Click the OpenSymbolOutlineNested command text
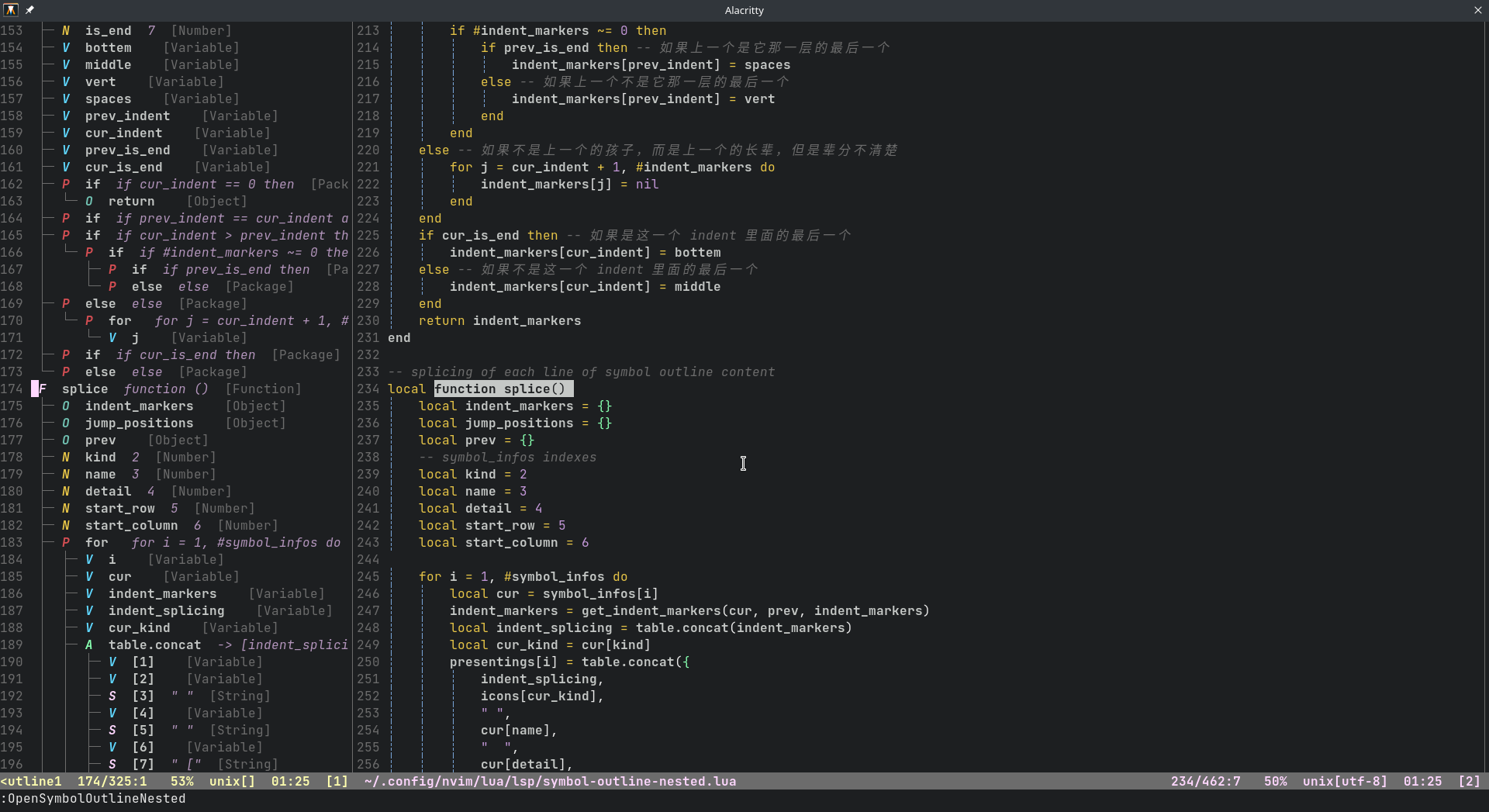The width and height of the screenshot is (1489, 812). pos(94,799)
